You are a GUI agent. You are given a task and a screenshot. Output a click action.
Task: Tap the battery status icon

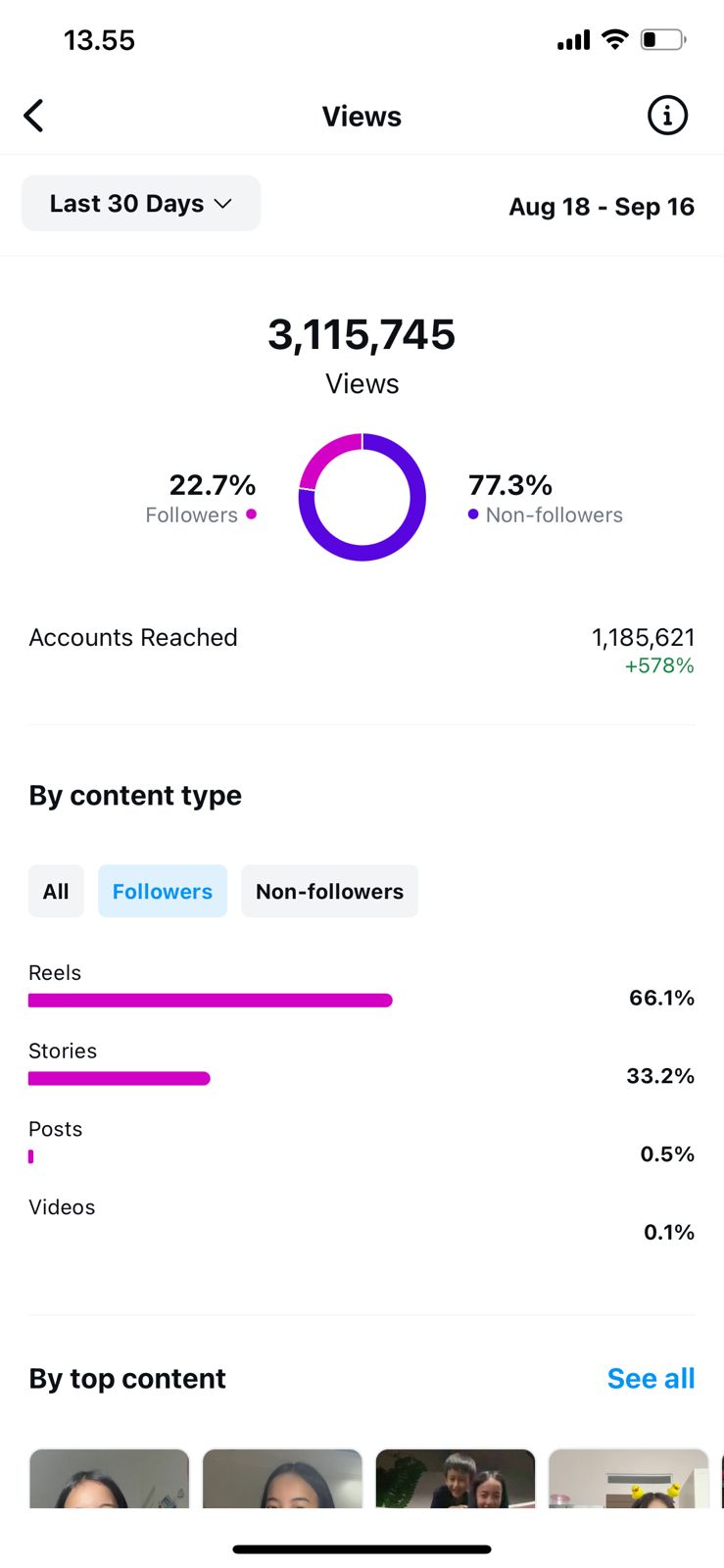663,40
